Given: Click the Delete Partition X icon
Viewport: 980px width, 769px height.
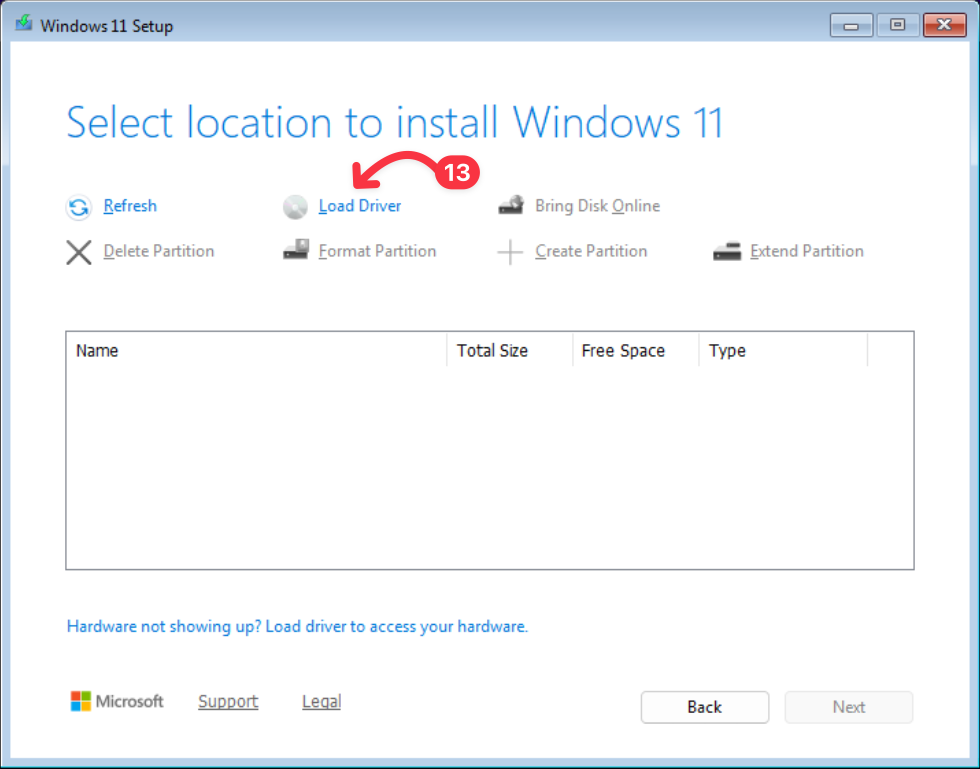Looking at the screenshot, I should [x=79, y=252].
